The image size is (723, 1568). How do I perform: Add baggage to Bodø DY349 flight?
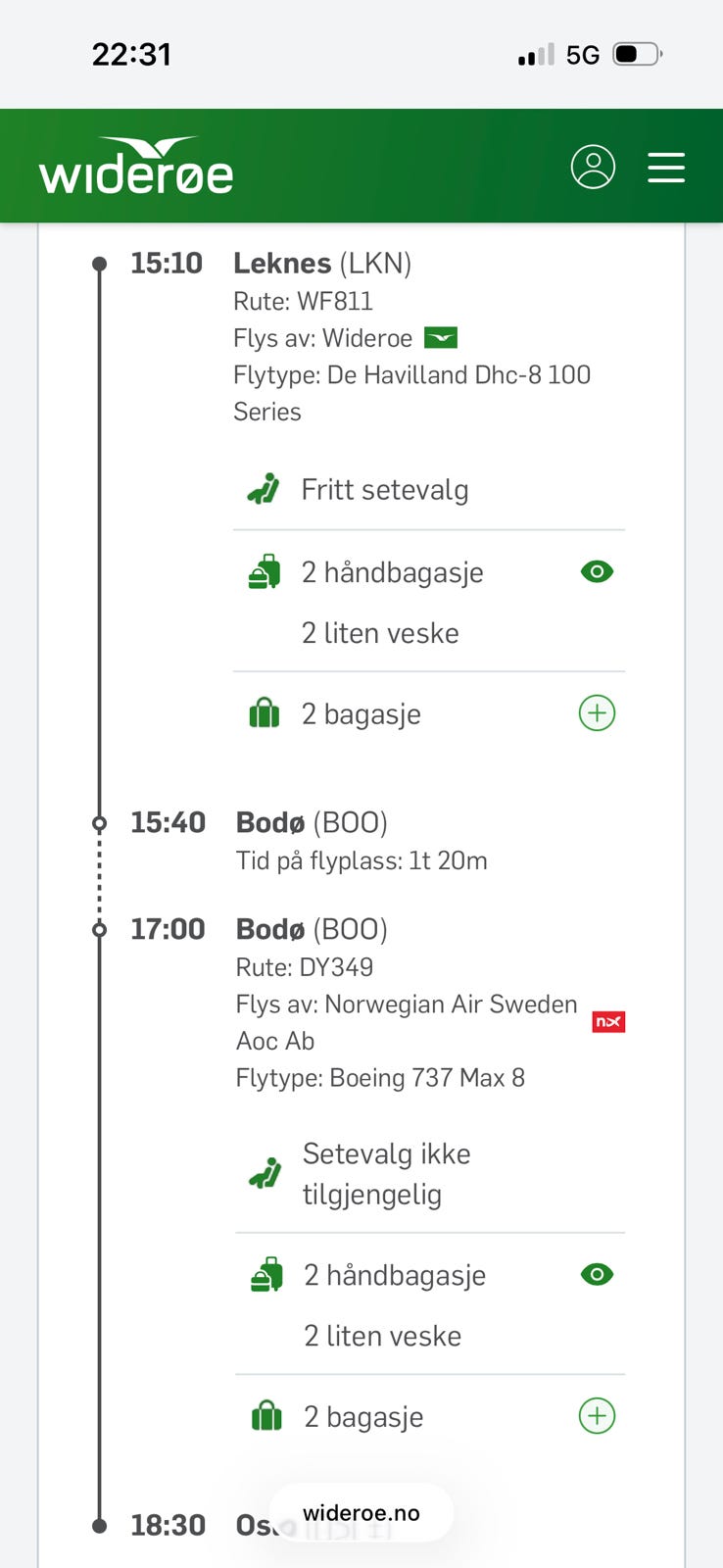point(597,1415)
